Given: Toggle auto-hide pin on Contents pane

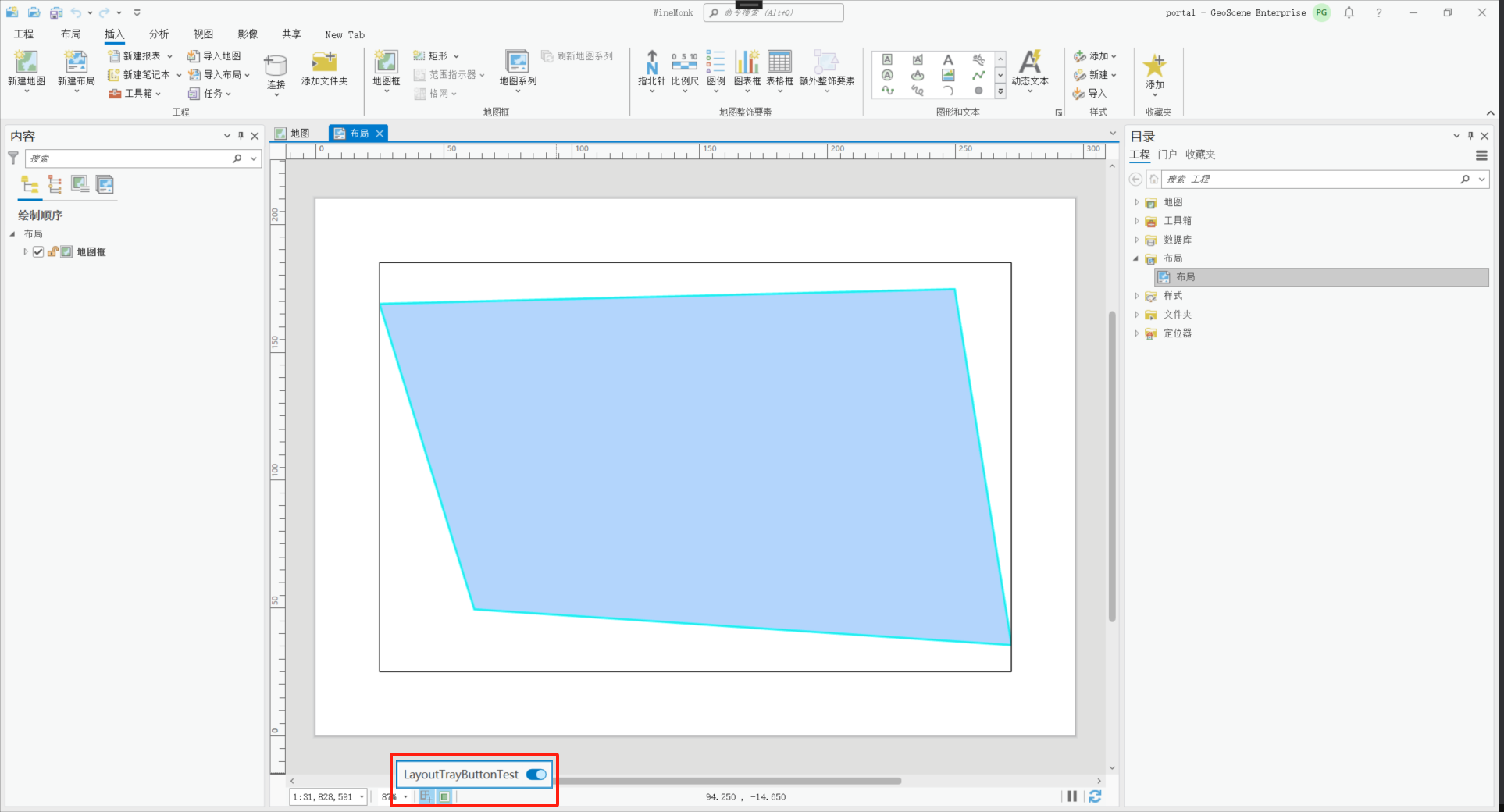Looking at the screenshot, I should pos(241,136).
